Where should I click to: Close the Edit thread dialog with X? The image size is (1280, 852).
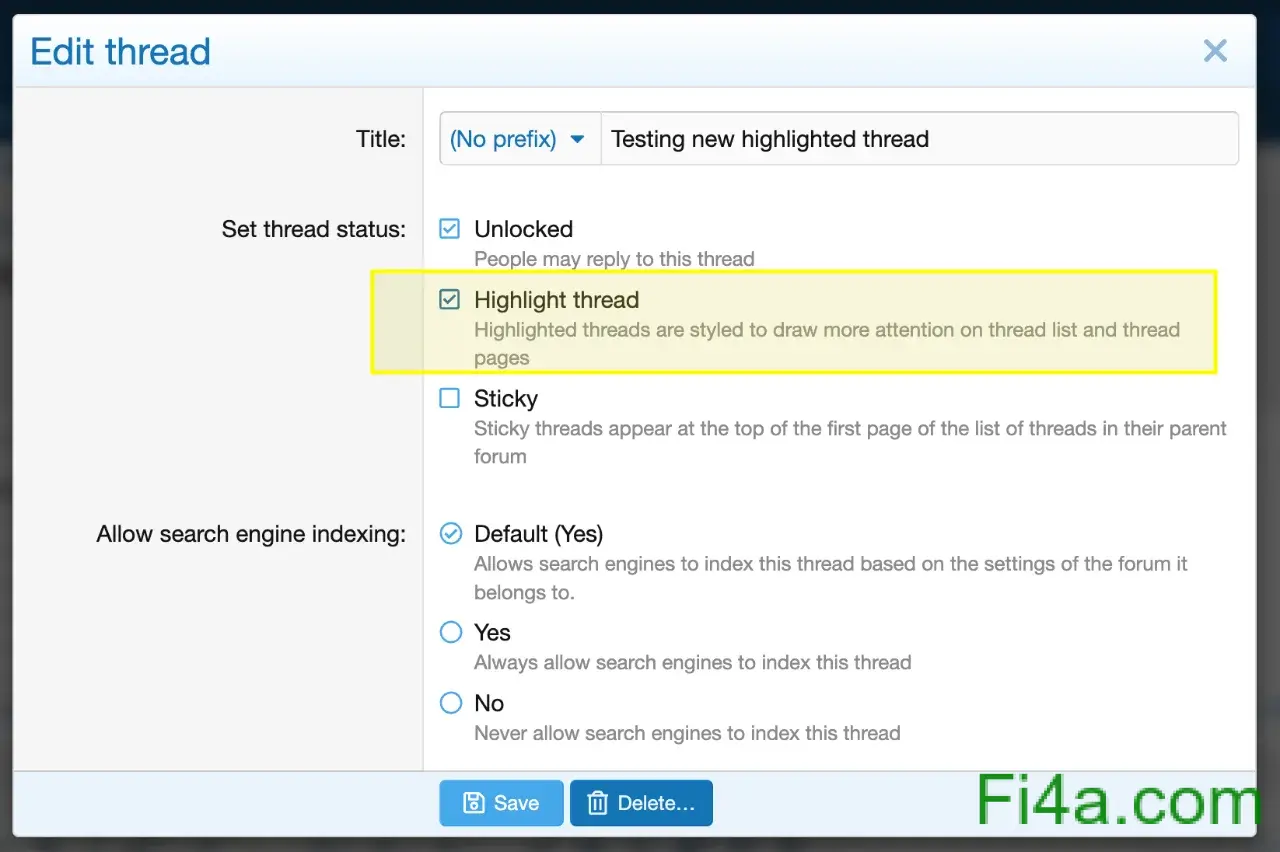(x=1215, y=51)
